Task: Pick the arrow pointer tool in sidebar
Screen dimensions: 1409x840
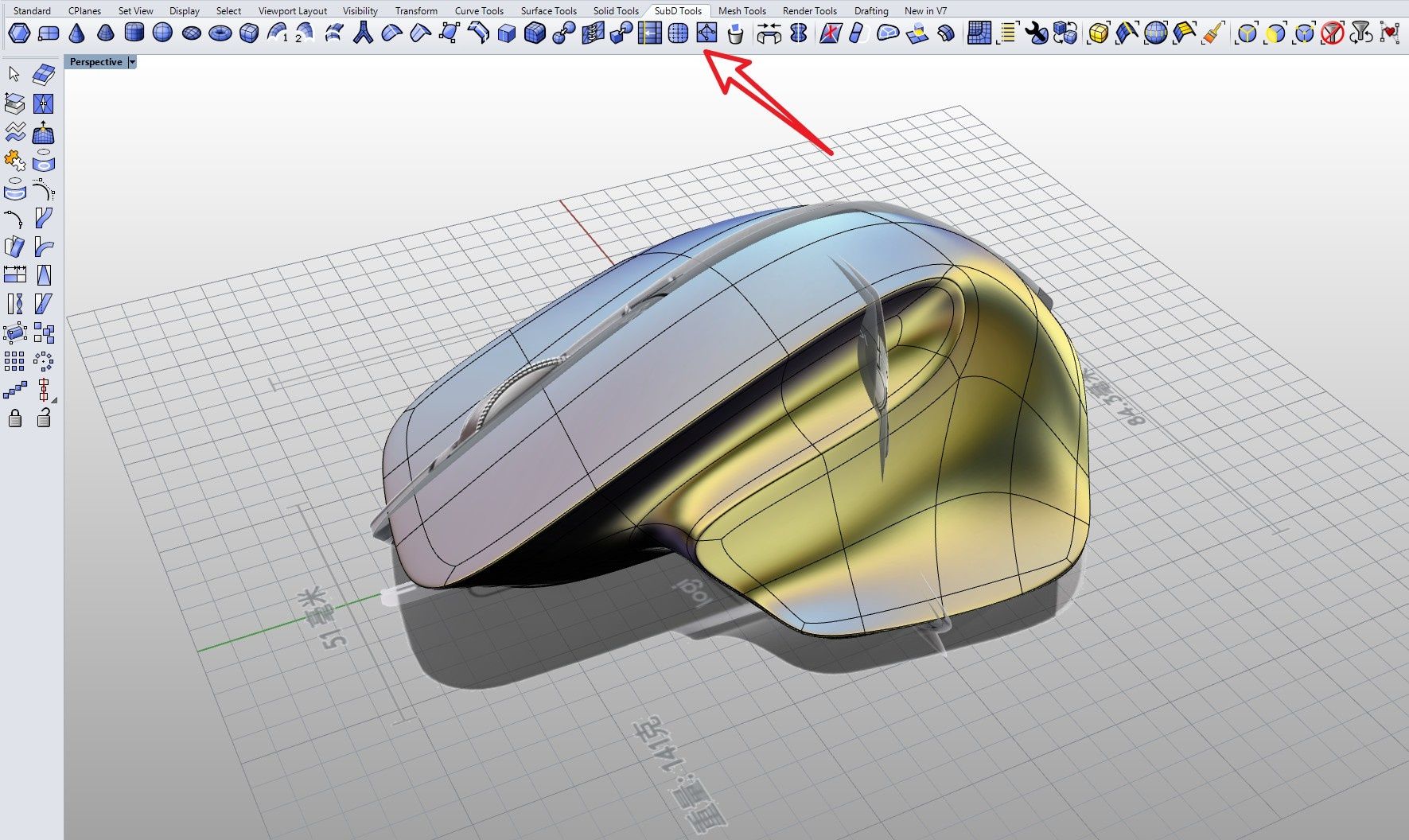Action: point(14,74)
